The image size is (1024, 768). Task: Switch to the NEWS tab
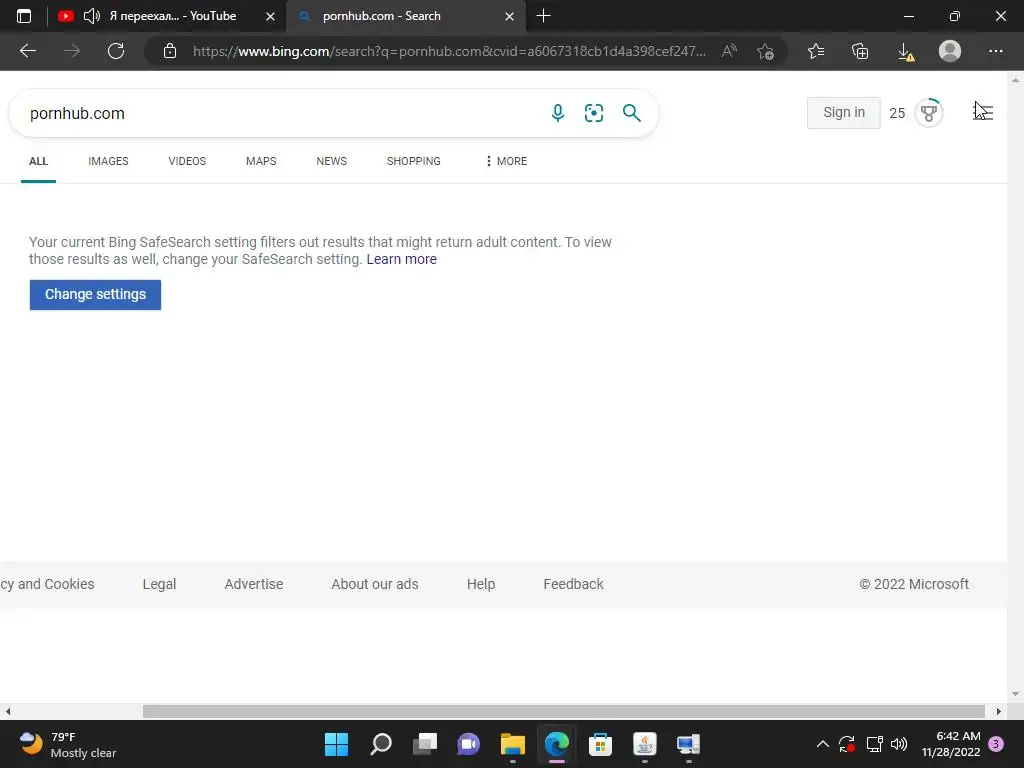[332, 161]
